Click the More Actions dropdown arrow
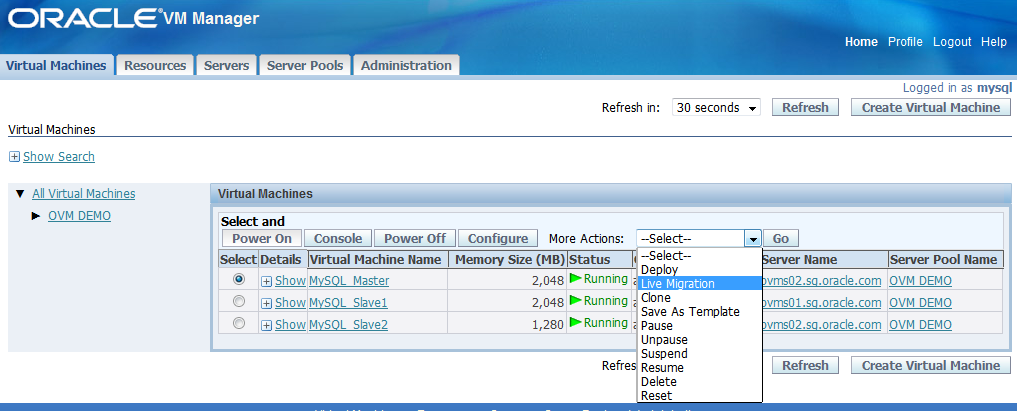Viewport: 1017px width, 413px height. pos(752,239)
